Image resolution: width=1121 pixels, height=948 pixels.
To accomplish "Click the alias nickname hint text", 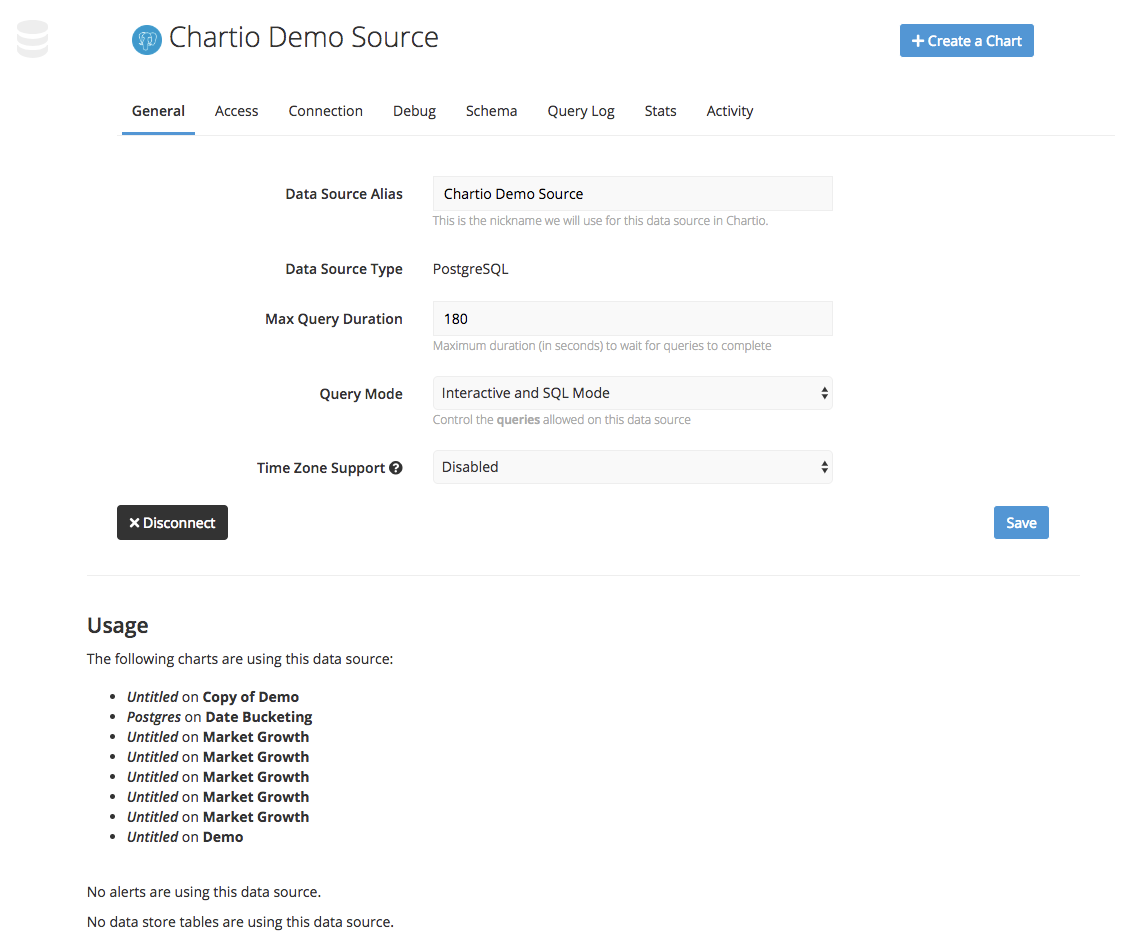I will pyautogui.click(x=601, y=221).
